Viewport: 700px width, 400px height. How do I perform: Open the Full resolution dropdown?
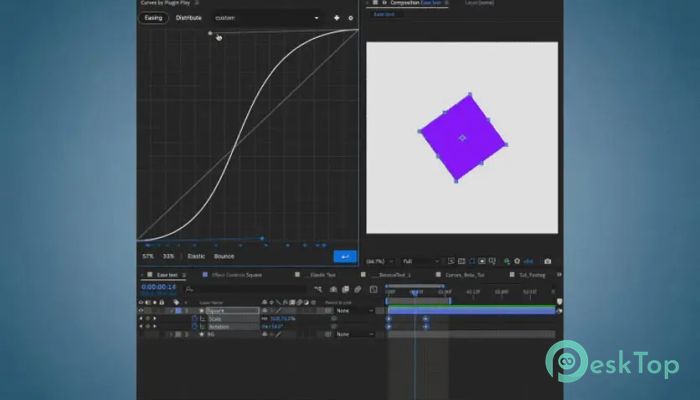(421, 261)
